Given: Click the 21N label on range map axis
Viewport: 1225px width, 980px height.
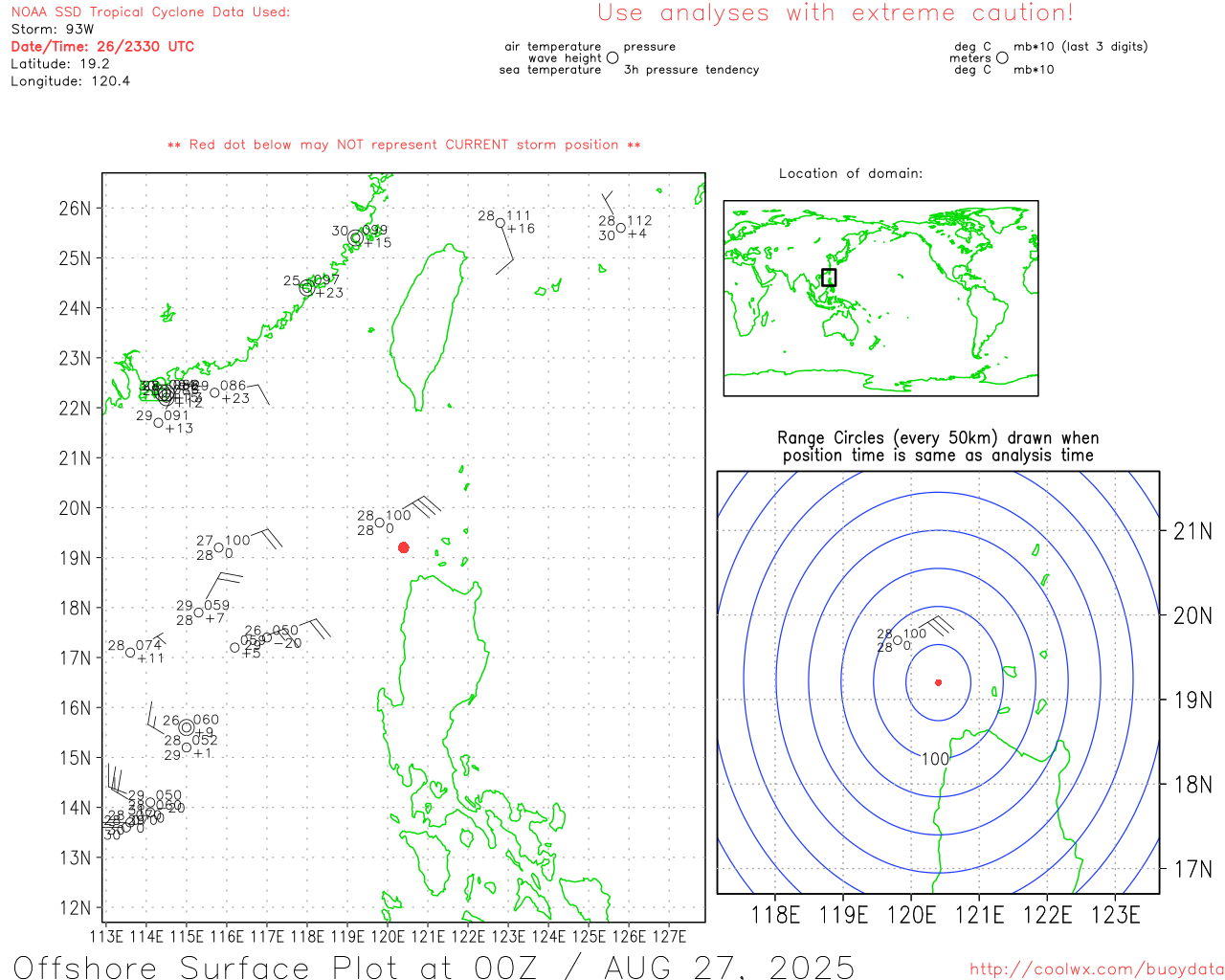Looking at the screenshot, I should (1192, 531).
